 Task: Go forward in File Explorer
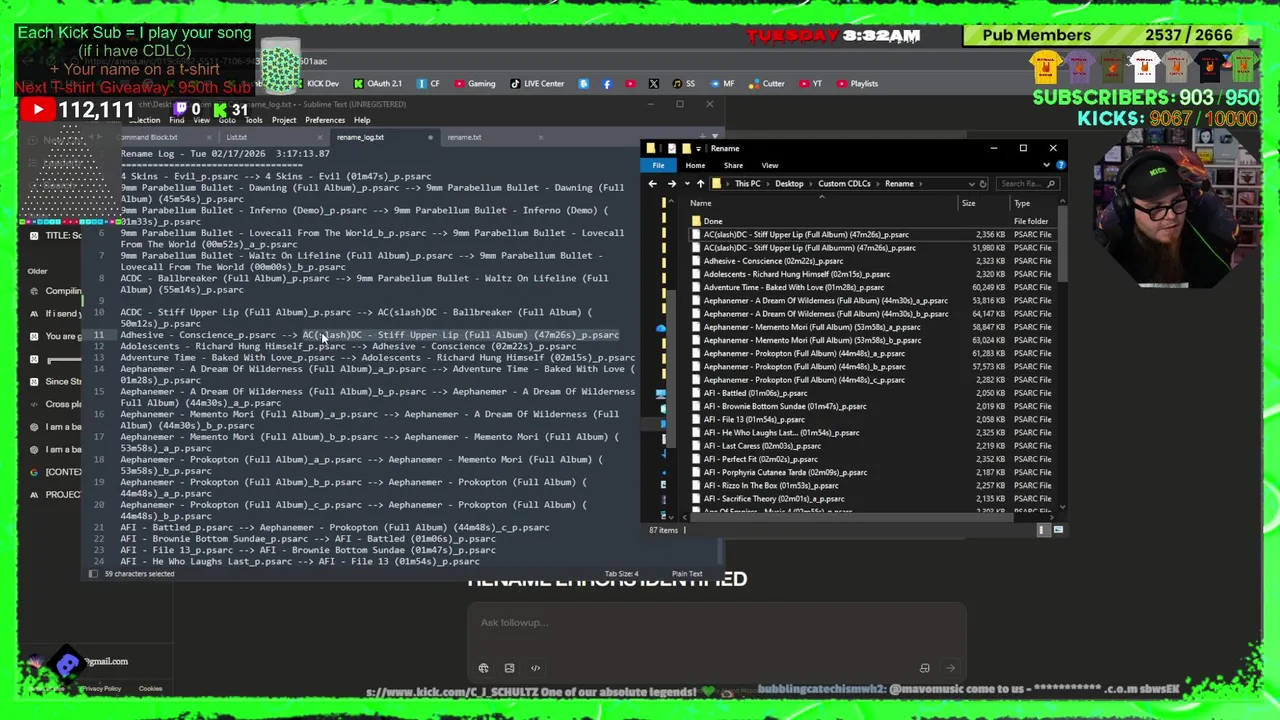[x=671, y=184]
